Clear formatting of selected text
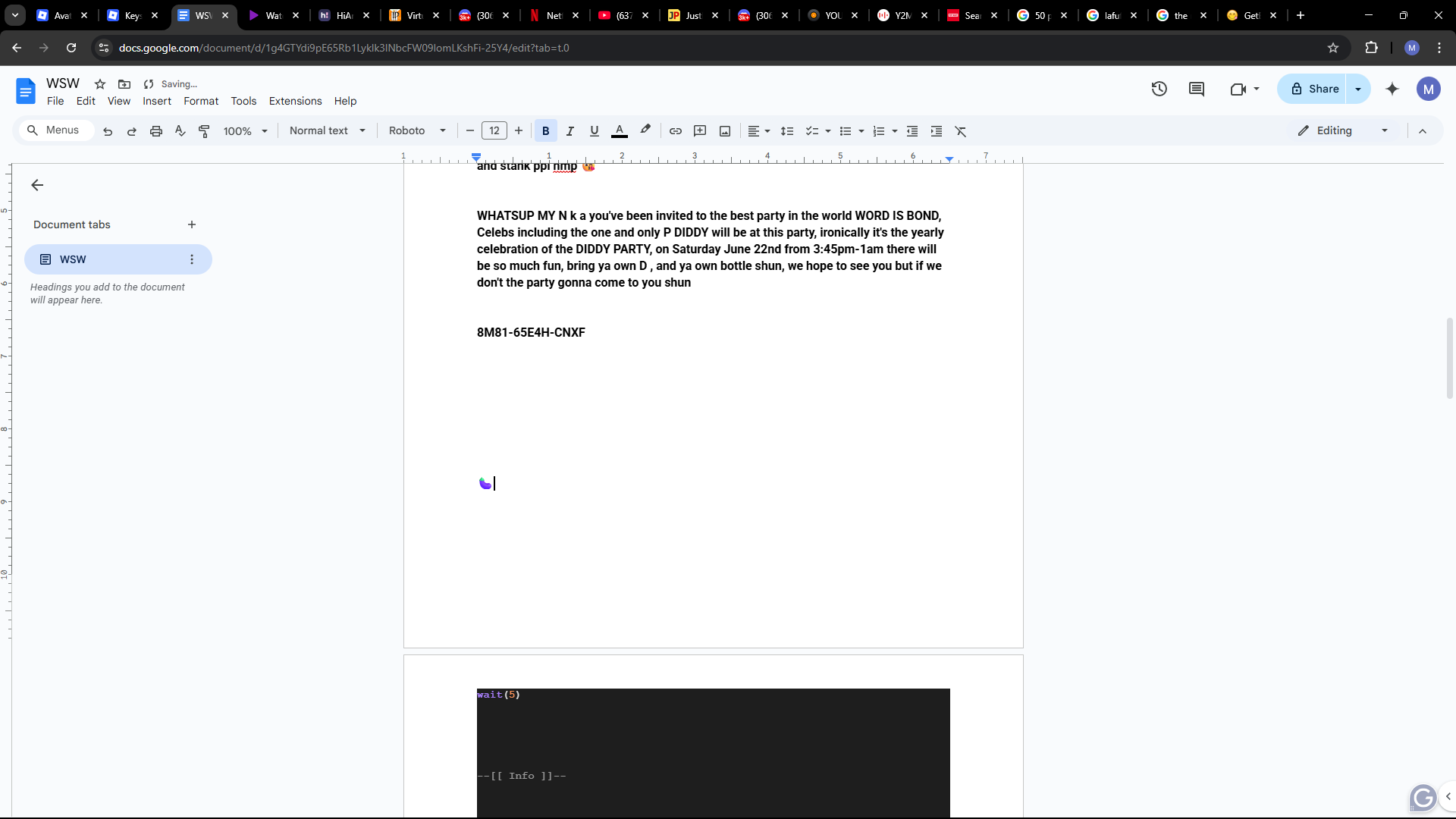1456x819 pixels. click(961, 131)
